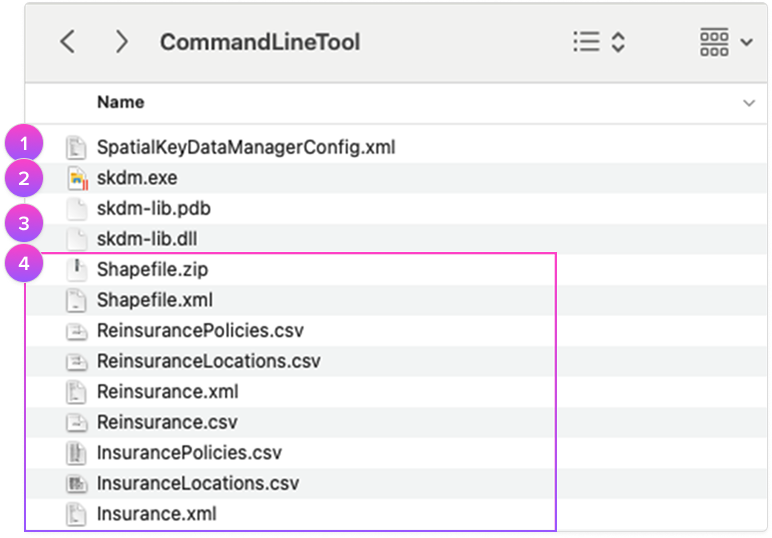Select the Reinsurance.xml file name
772x538 pixels.
[x=167, y=392]
